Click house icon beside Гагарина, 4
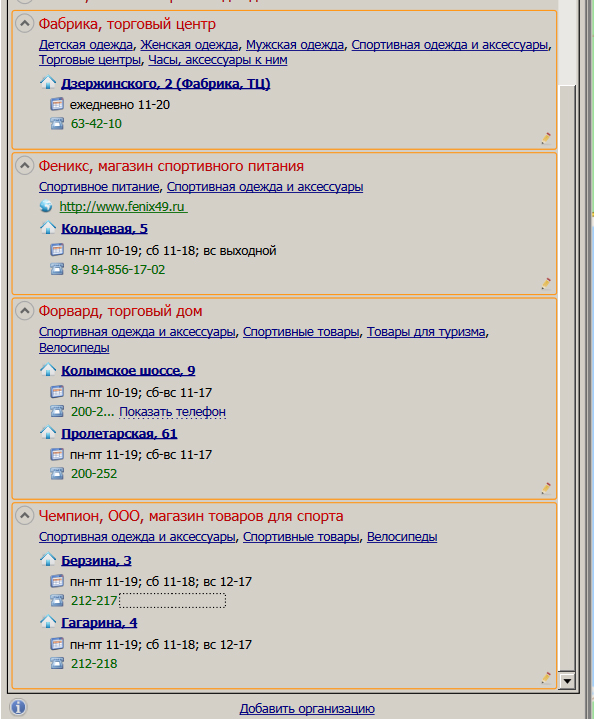This screenshot has width=594, height=719. click(48, 621)
